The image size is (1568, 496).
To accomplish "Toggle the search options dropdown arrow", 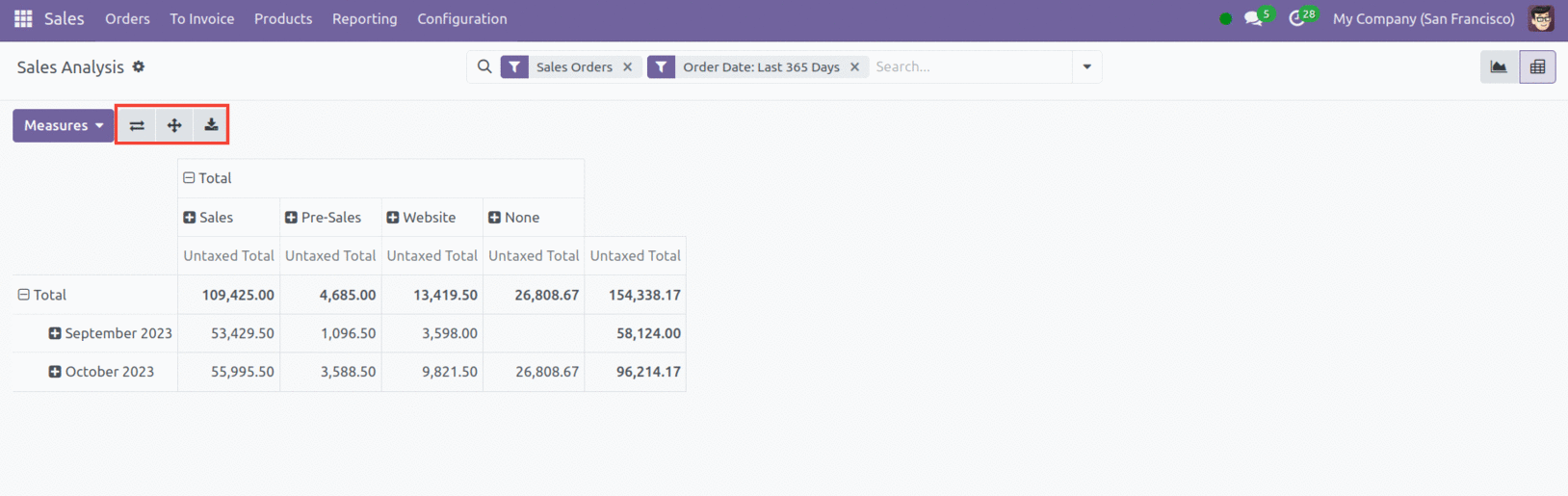I will [1086, 67].
